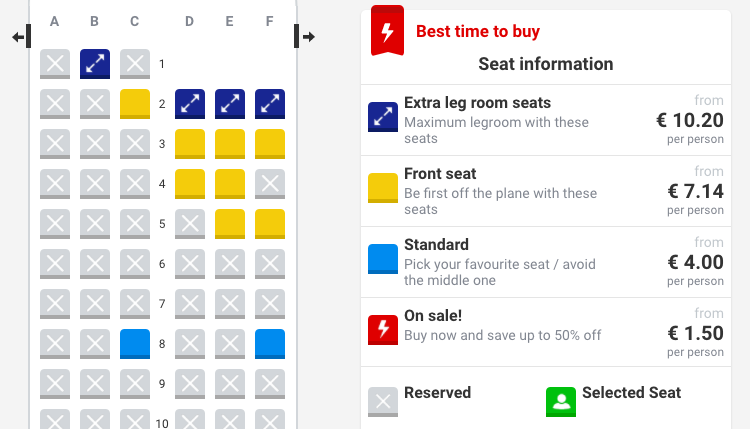This screenshot has height=429, width=750.
Task: Select front seat 5E
Action: [x=230, y=224]
